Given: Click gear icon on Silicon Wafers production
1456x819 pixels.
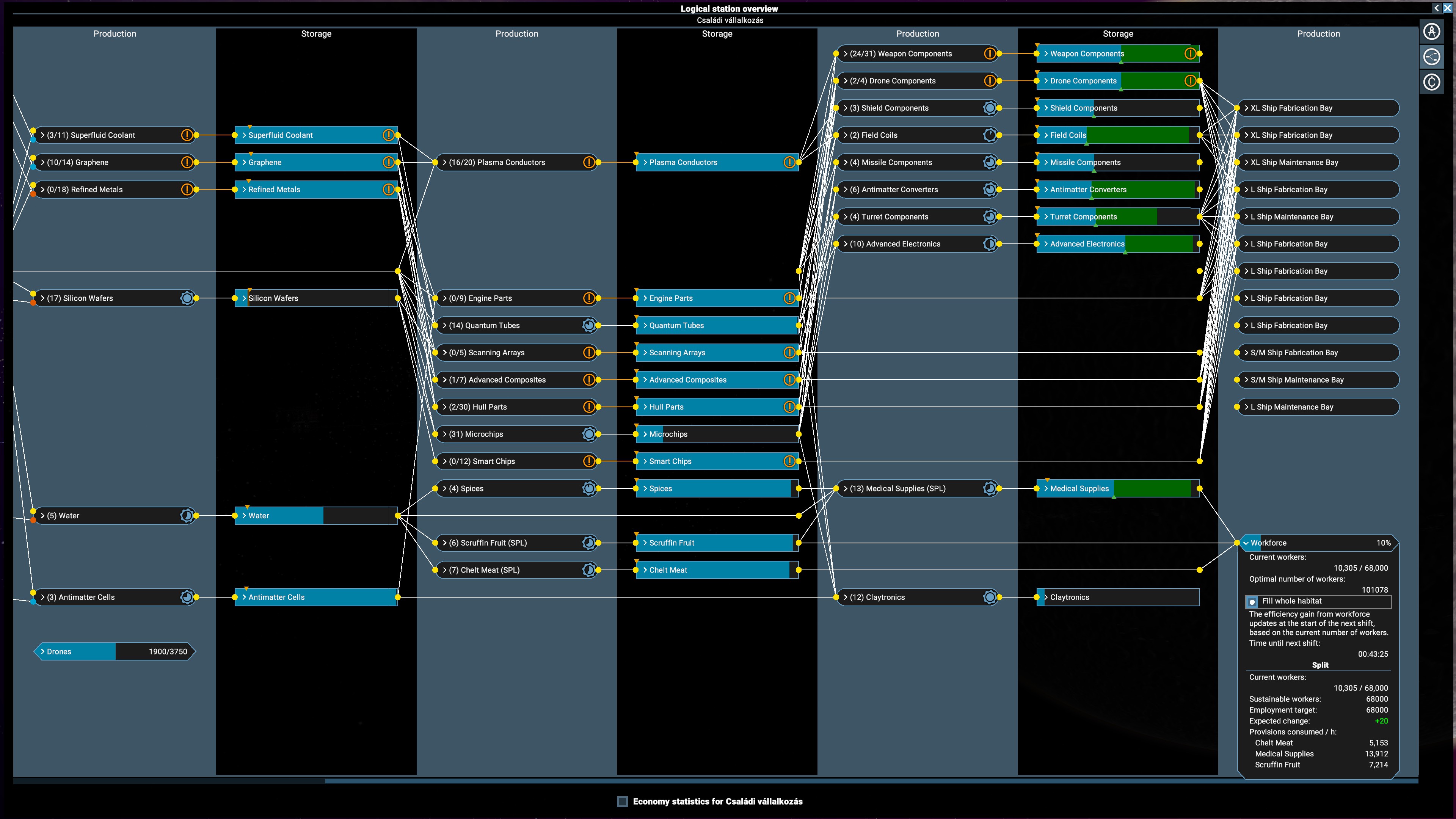Looking at the screenshot, I should point(187,298).
